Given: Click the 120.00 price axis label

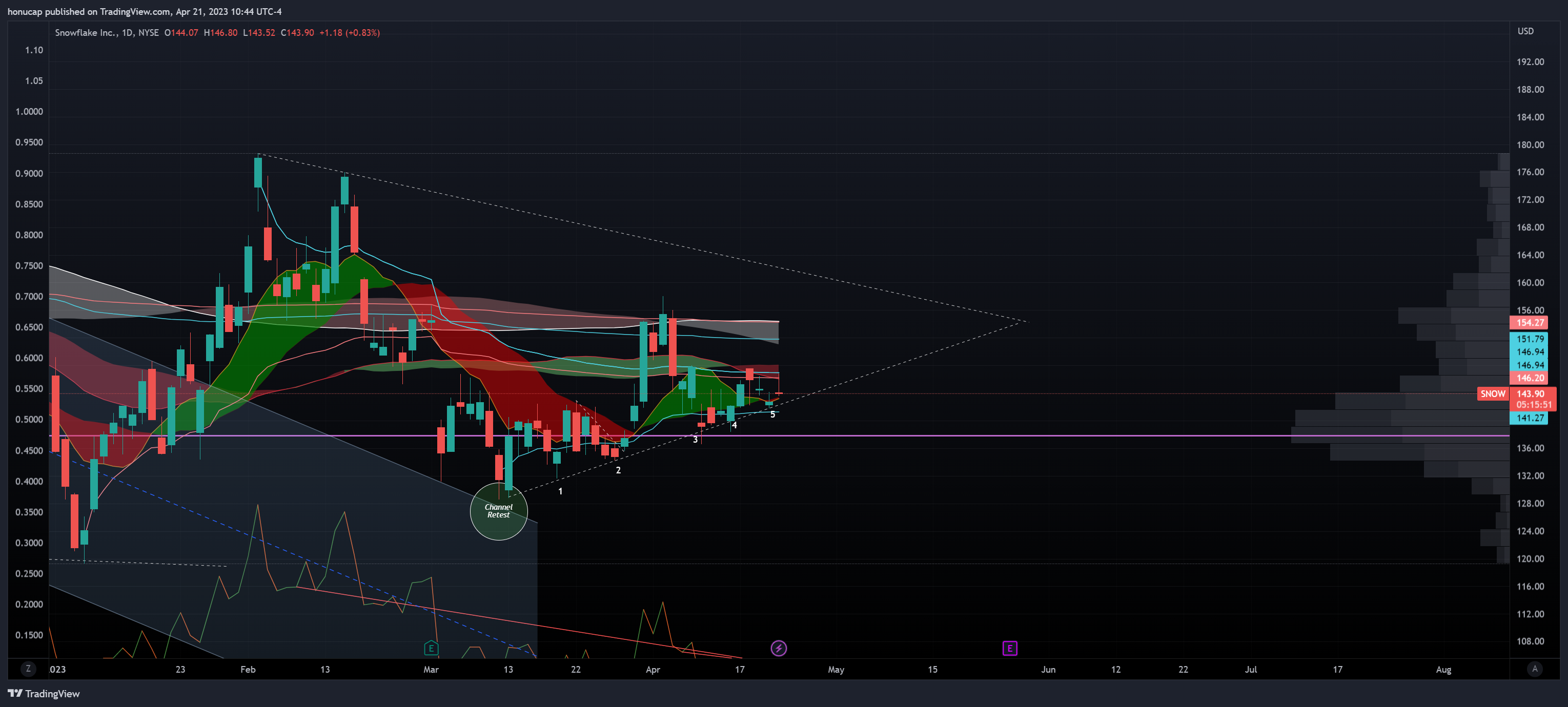Looking at the screenshot, I should (1530, 558).
